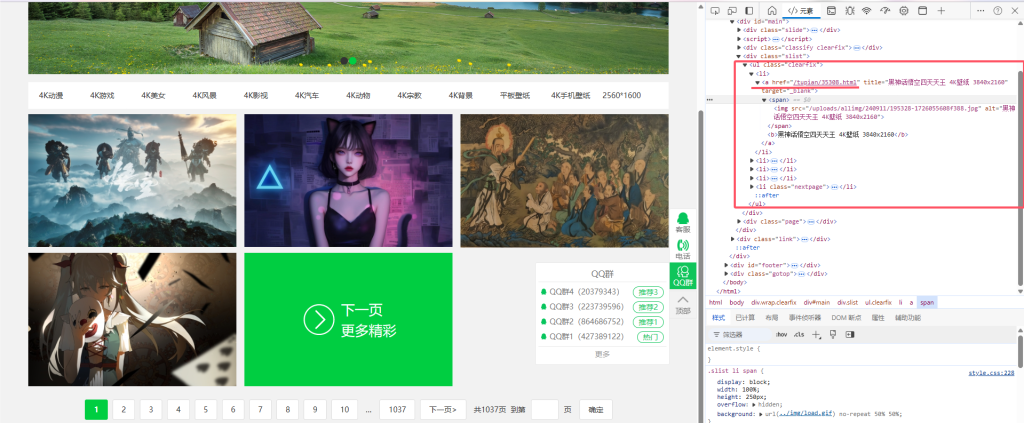Click the 4K手机壁纸 category link

click(x=570, y=95)
